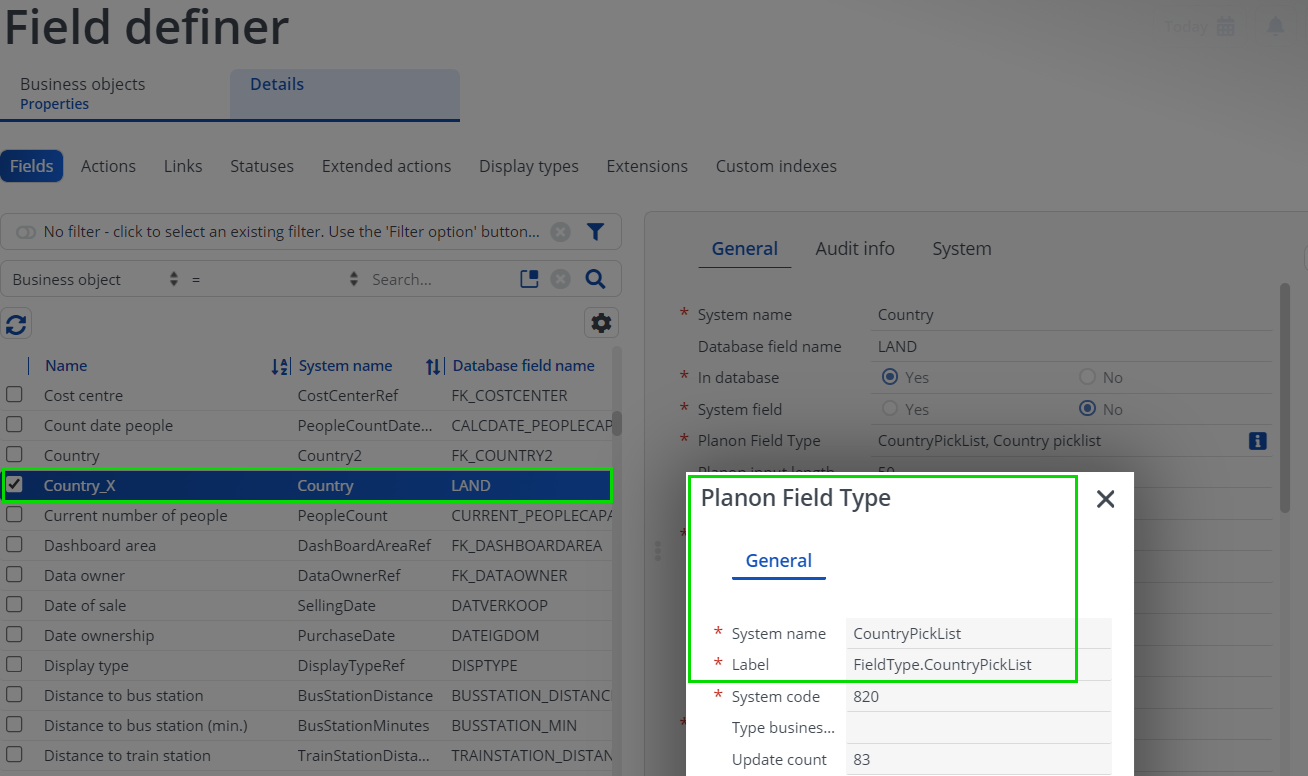The image size is (1308, 776).
Task: Open the Extensions tab
Action: 647,166
